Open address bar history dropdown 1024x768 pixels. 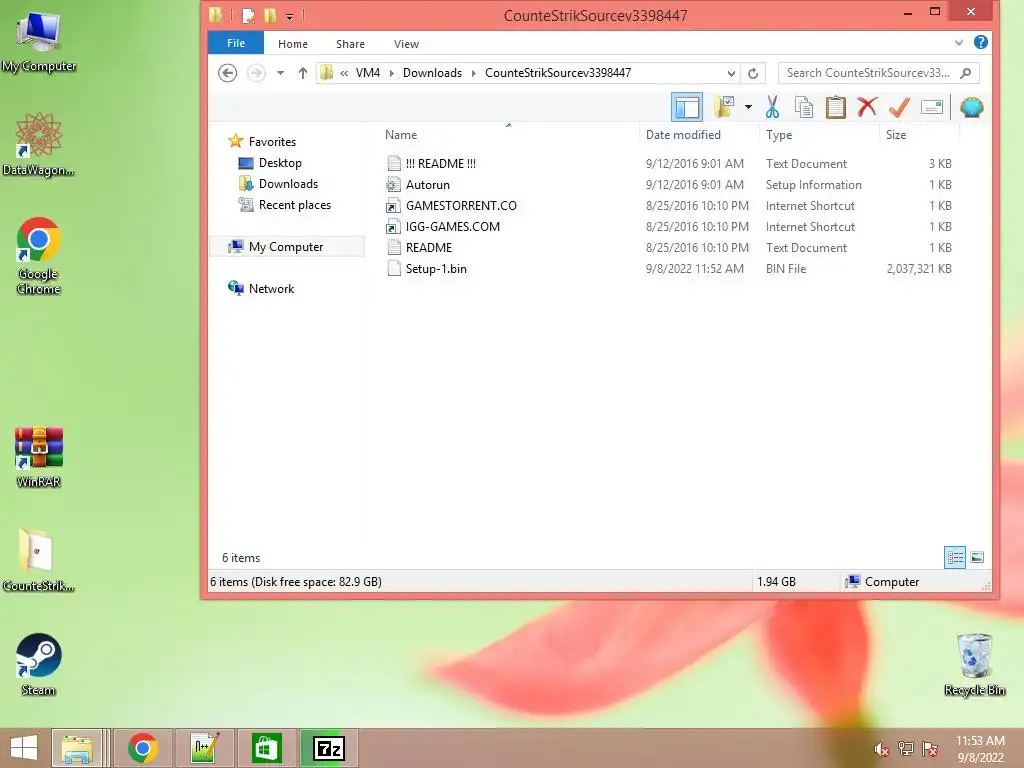tap(731, 73)
